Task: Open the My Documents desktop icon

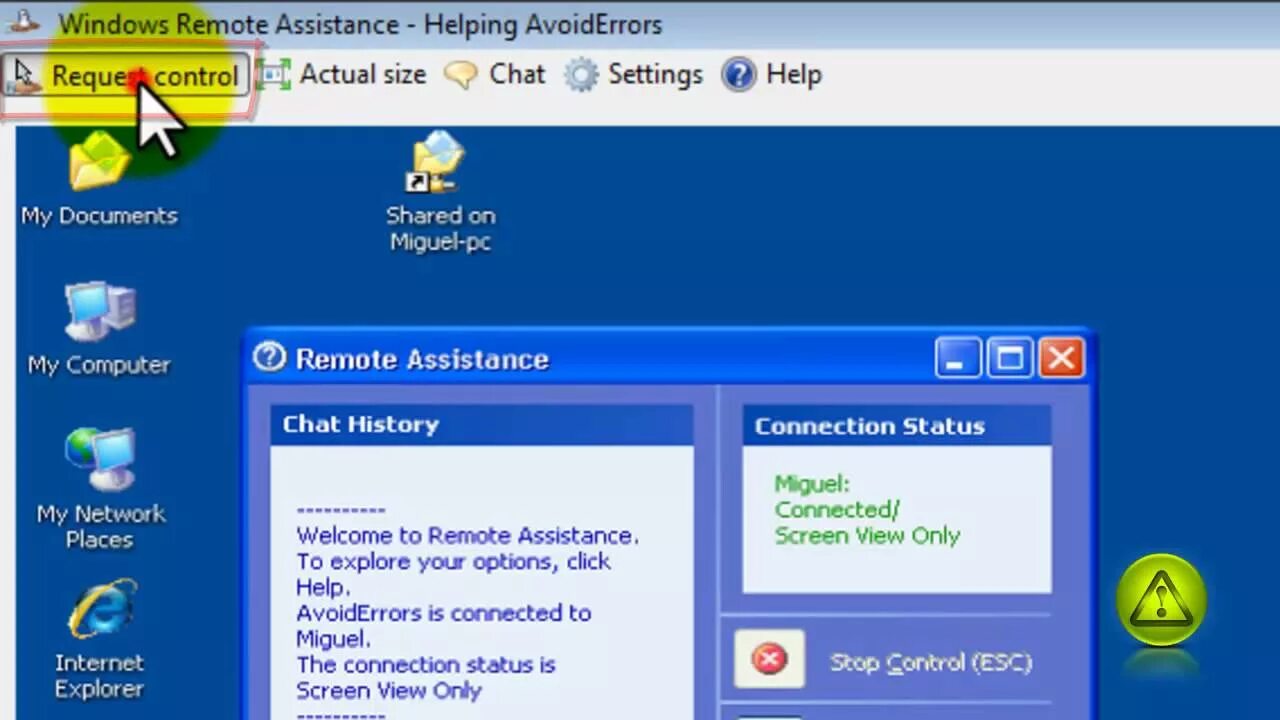Action: [x=99, y=180]
